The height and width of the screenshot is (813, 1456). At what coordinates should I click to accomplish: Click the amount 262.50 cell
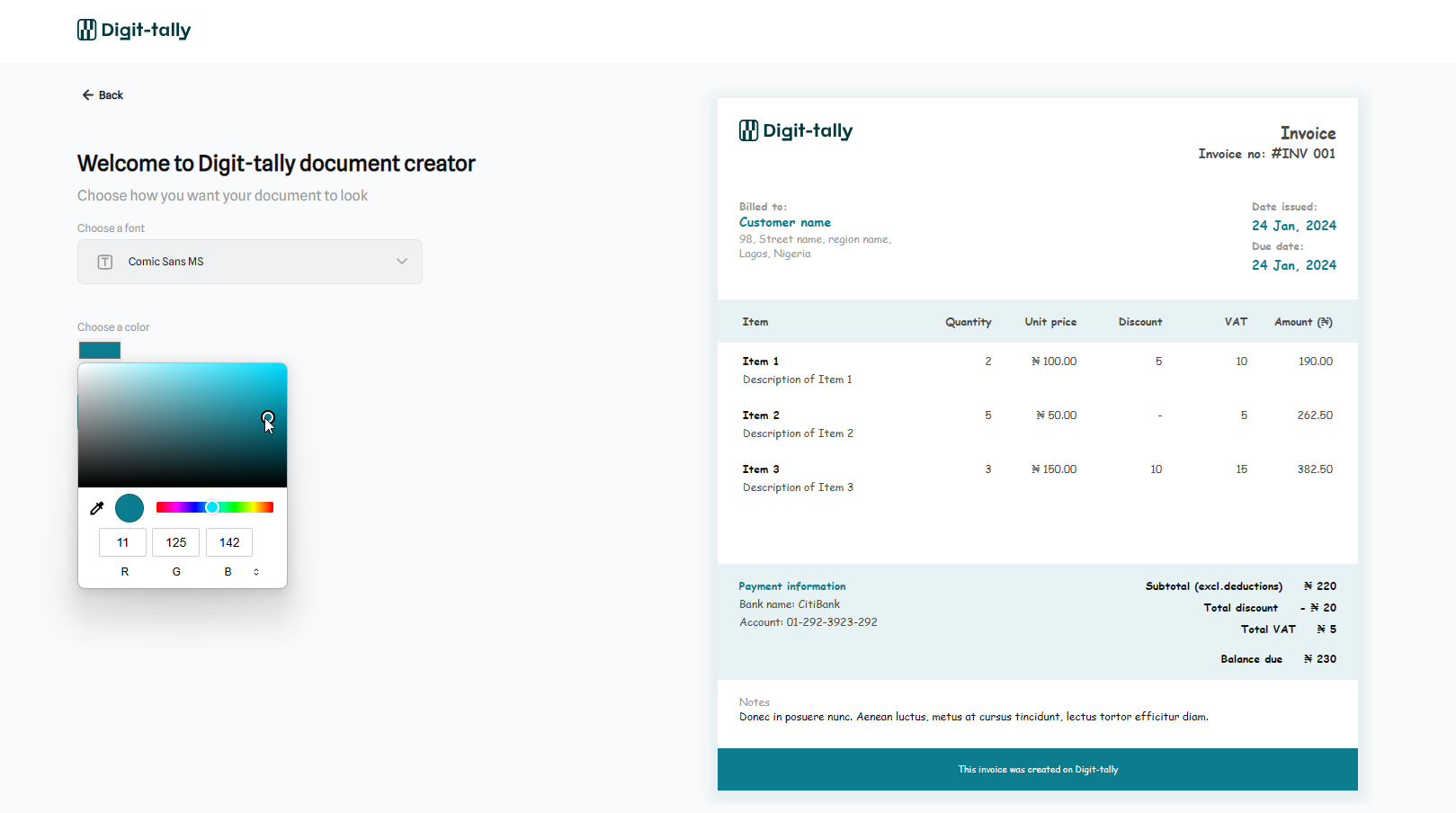[1315, 415]
